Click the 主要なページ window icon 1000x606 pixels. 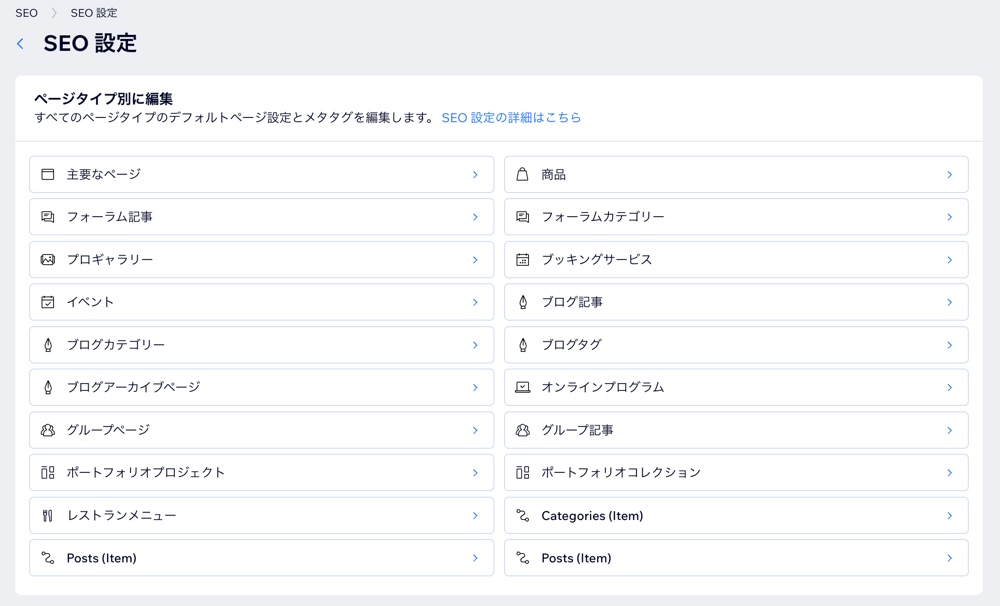click(x=48, y=174)
